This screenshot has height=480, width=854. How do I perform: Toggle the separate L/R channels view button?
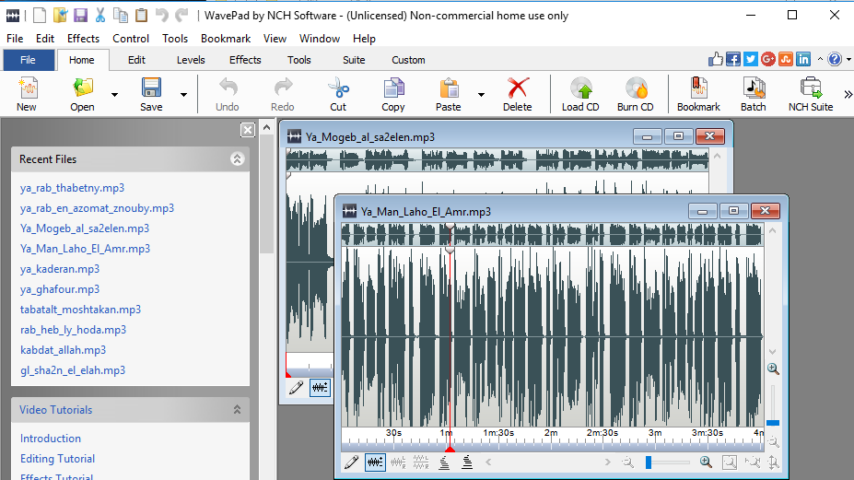pos(421,463)
